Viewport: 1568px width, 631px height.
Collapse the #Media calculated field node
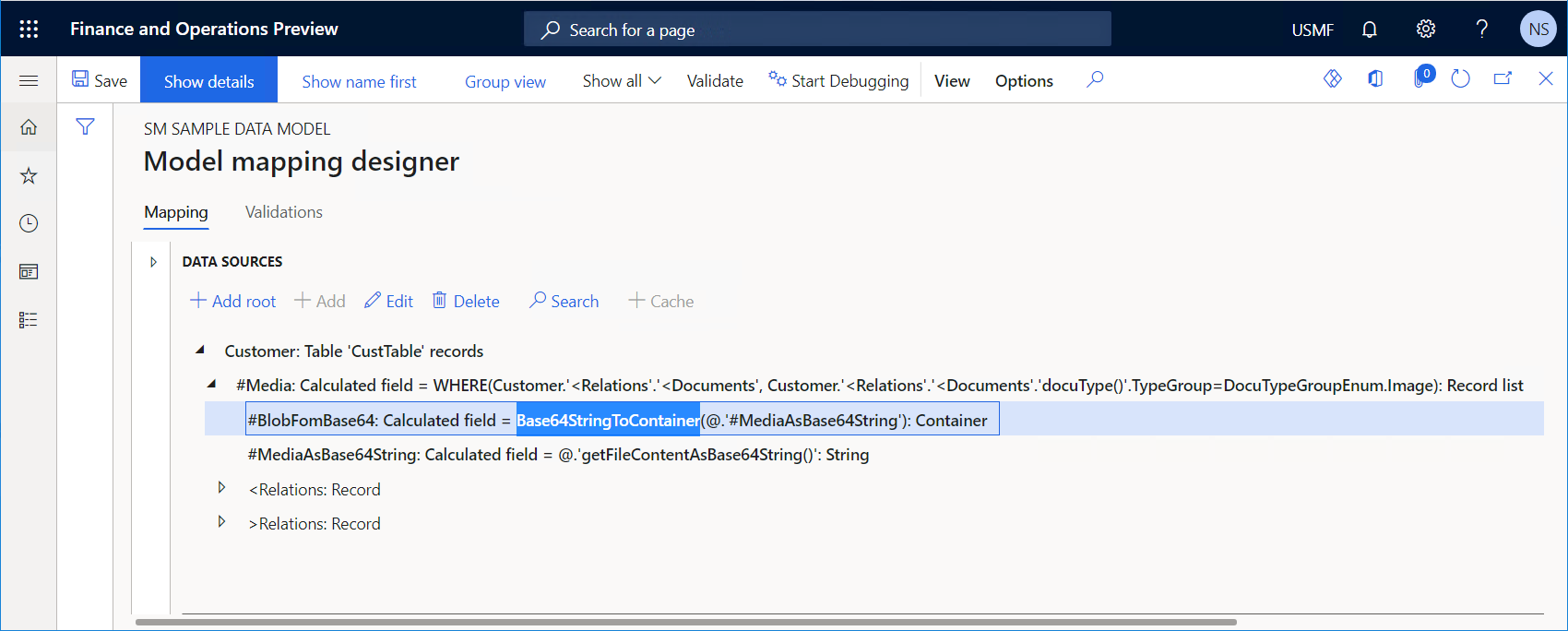tap(211, 385)
